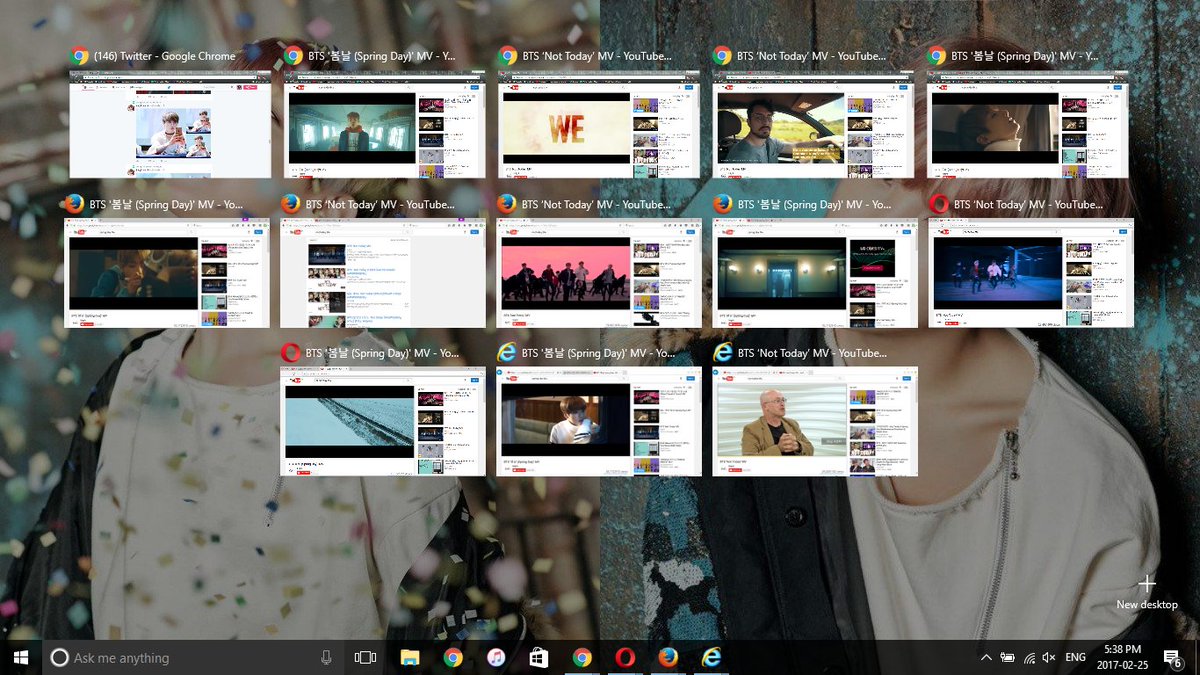The height and width of the screenshot is (675, 1200).
Task: Toggle the Task View button on taskbar
Action: [366, 657]
